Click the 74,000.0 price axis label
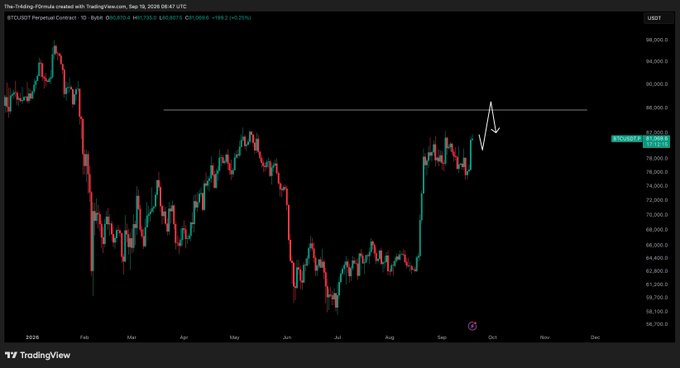Image resolution: width=680 pixels, height=368 pixels. 657,186
